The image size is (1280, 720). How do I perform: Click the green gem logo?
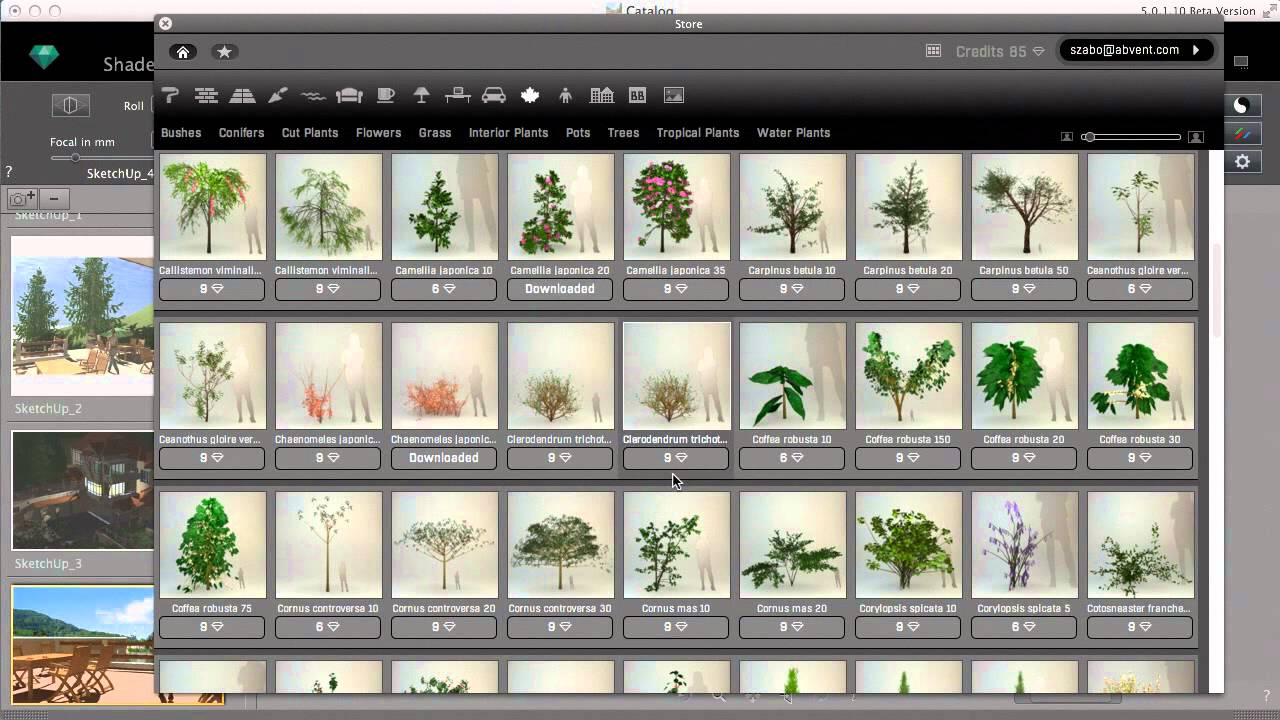pos(44,58)
